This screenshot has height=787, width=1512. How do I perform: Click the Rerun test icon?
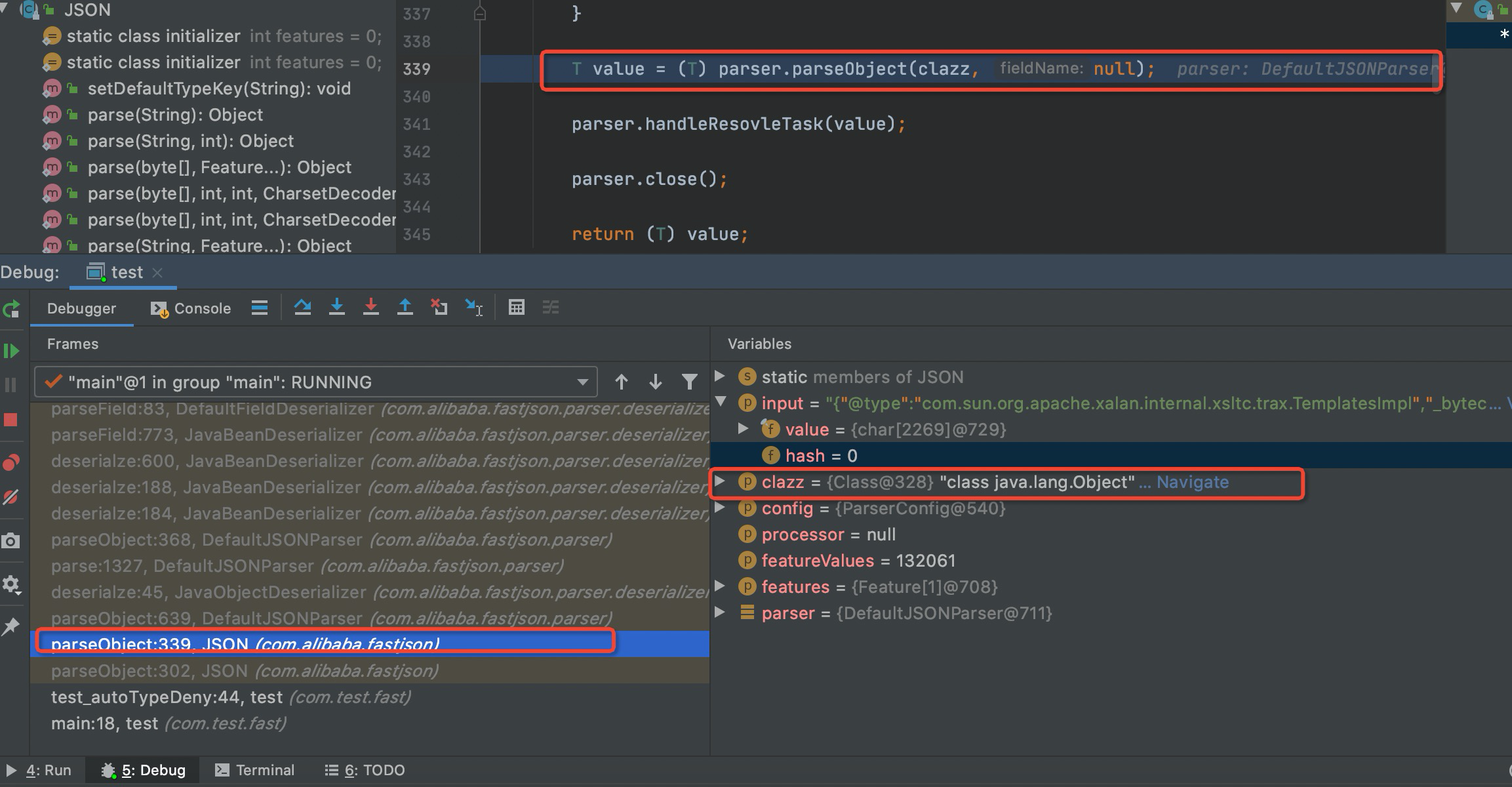pos(11,310)
